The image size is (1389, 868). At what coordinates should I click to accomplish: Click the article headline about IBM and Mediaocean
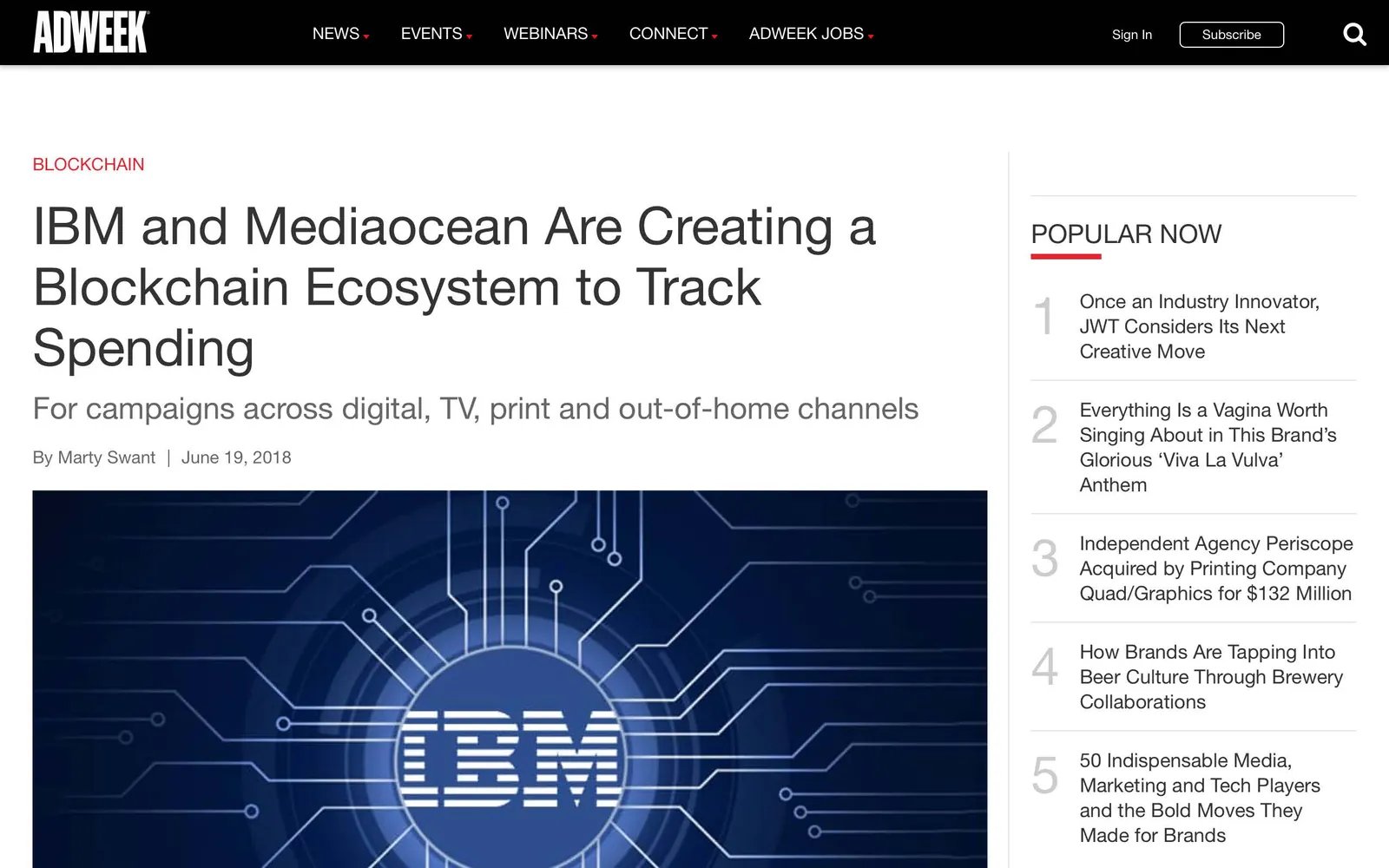point(454,287)
